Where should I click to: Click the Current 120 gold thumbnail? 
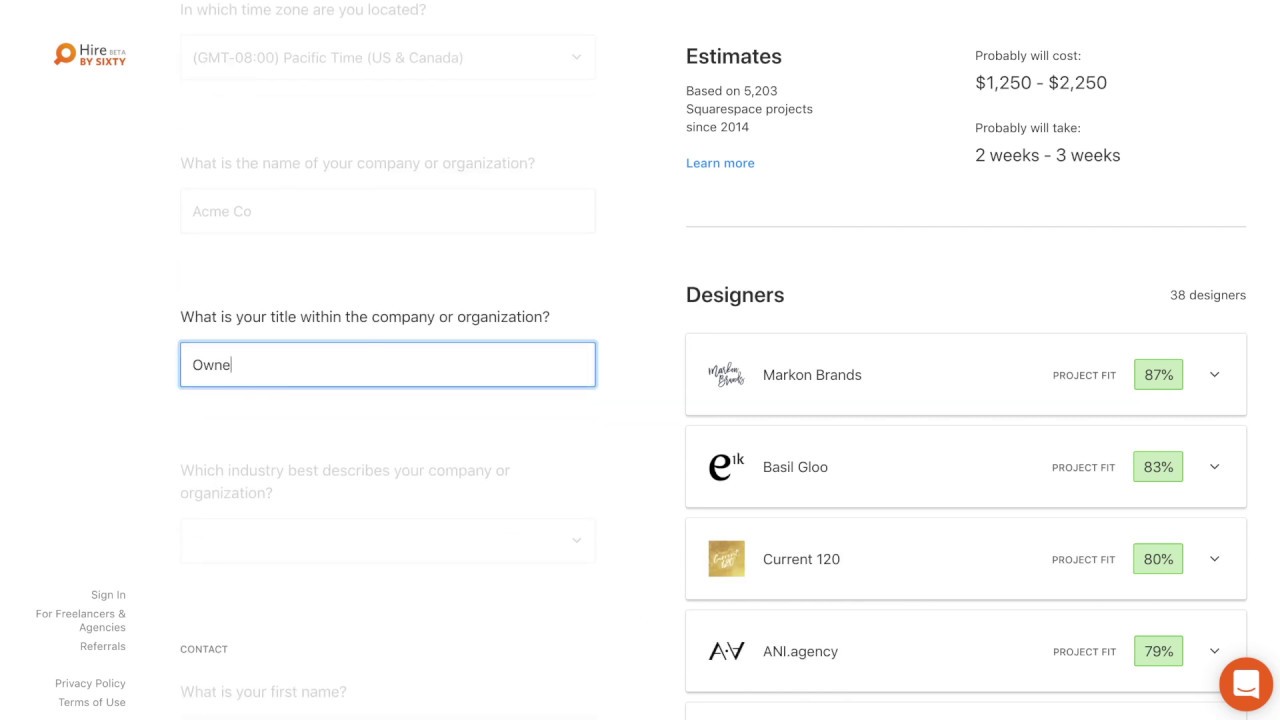click(x=726, y=559)
